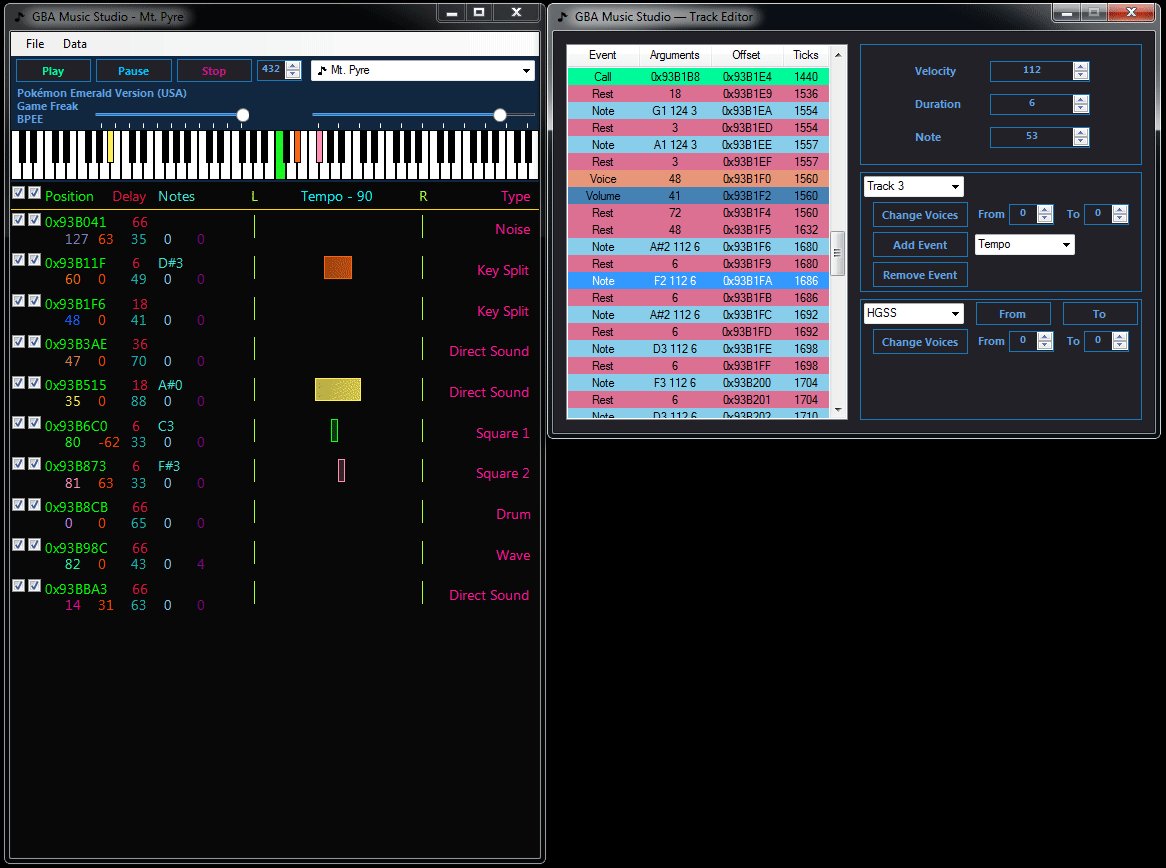The width and height of the screenshot is (1166, 868).
Task: Open the File menu
Action: pos(35,44)
